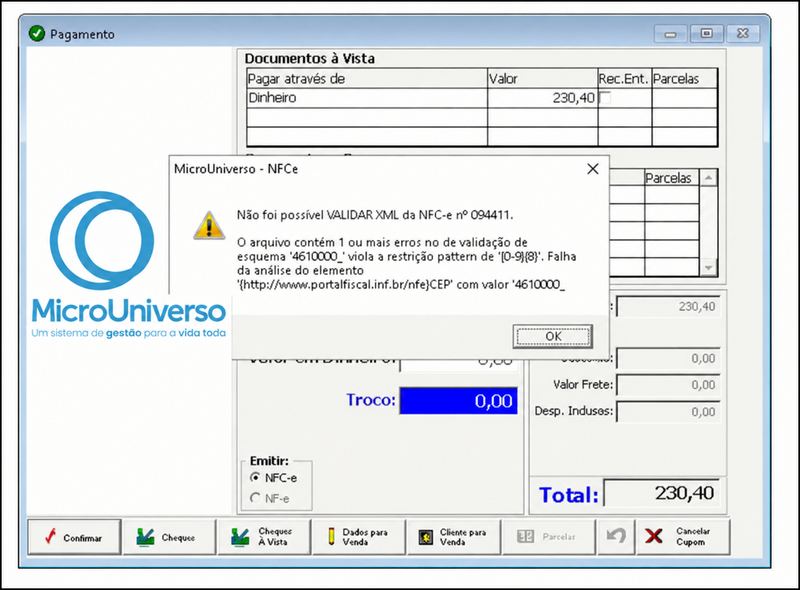Screen dimensions: 800x590
Task: Click the Valor em Dinheiro input field
Action: click(x=459, y=365)
